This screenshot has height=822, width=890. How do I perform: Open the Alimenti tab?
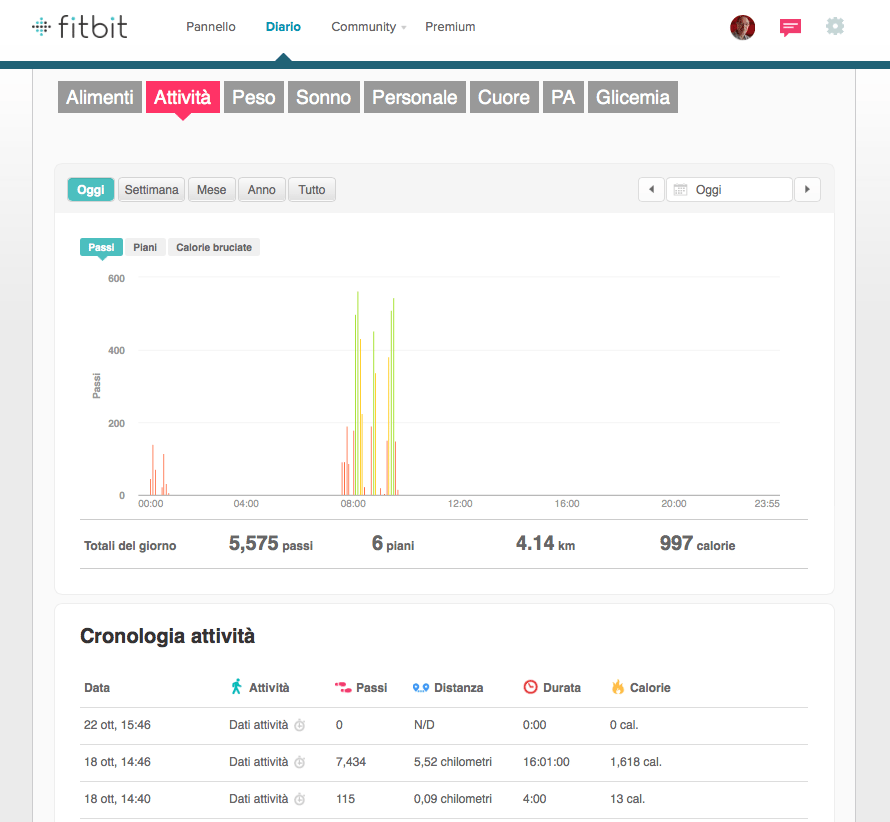[99, 97]
